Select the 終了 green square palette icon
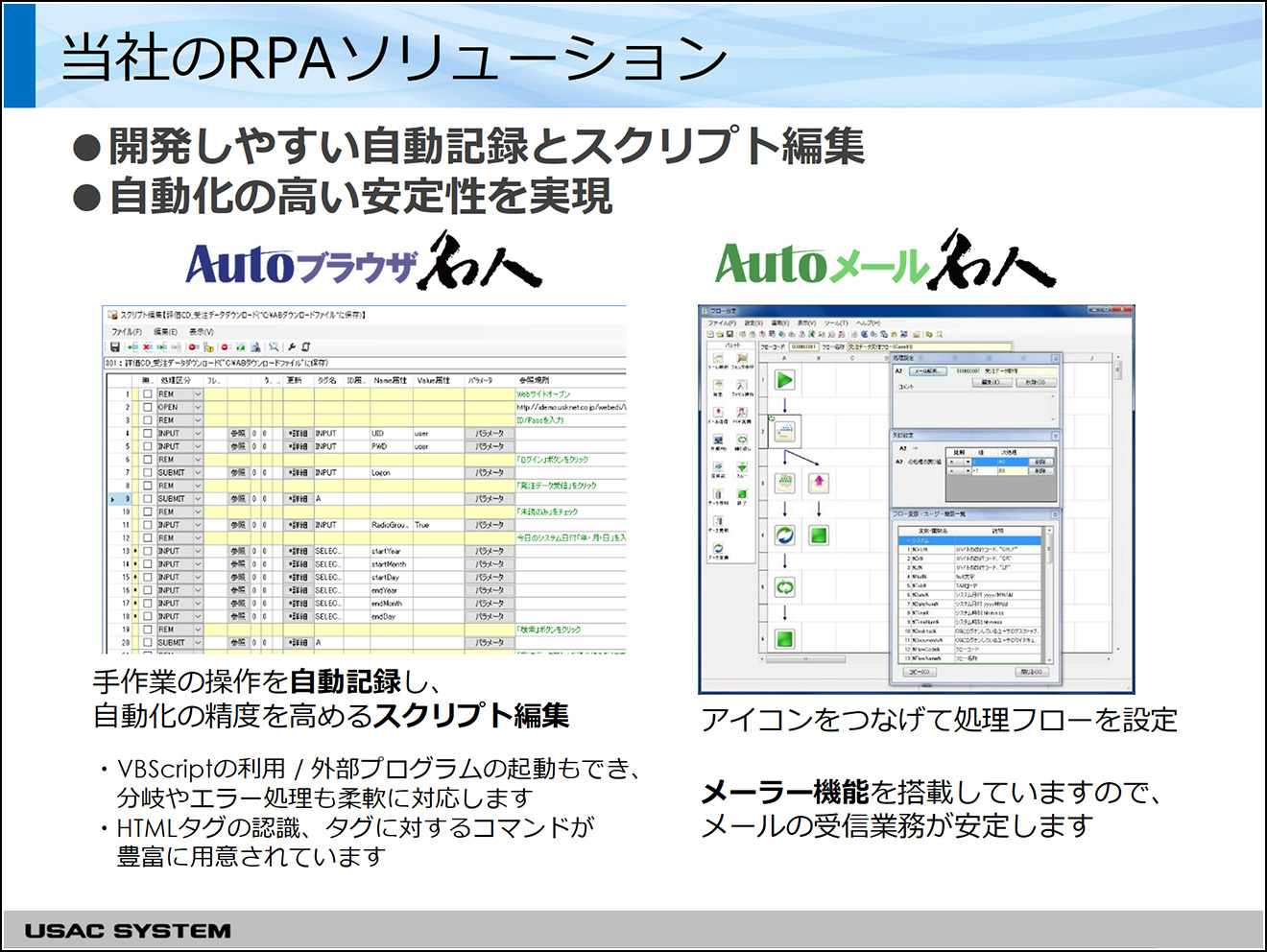The height and width of the screenshot is (952, 1267). [x=742, y=493]
